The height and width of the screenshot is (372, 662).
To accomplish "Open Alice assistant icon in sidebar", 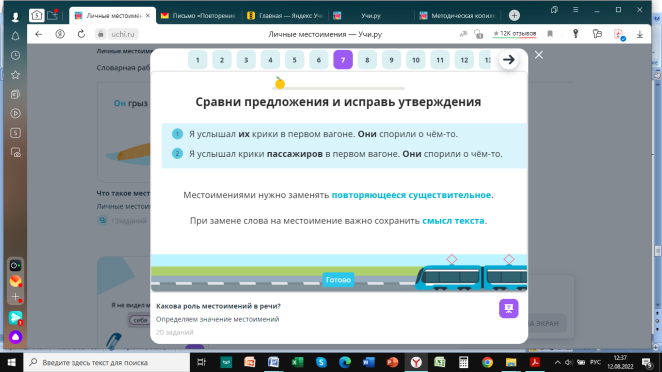I will pos(16,337).
